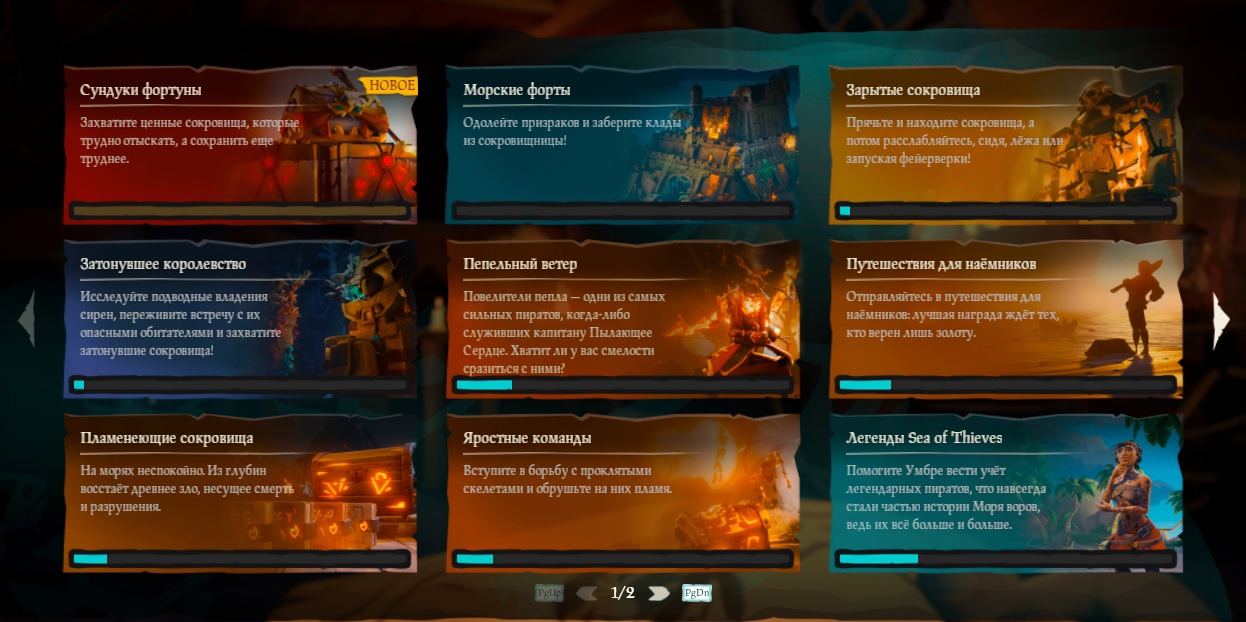Click description 'Исследуйте подводные владения сирен'

180,324
